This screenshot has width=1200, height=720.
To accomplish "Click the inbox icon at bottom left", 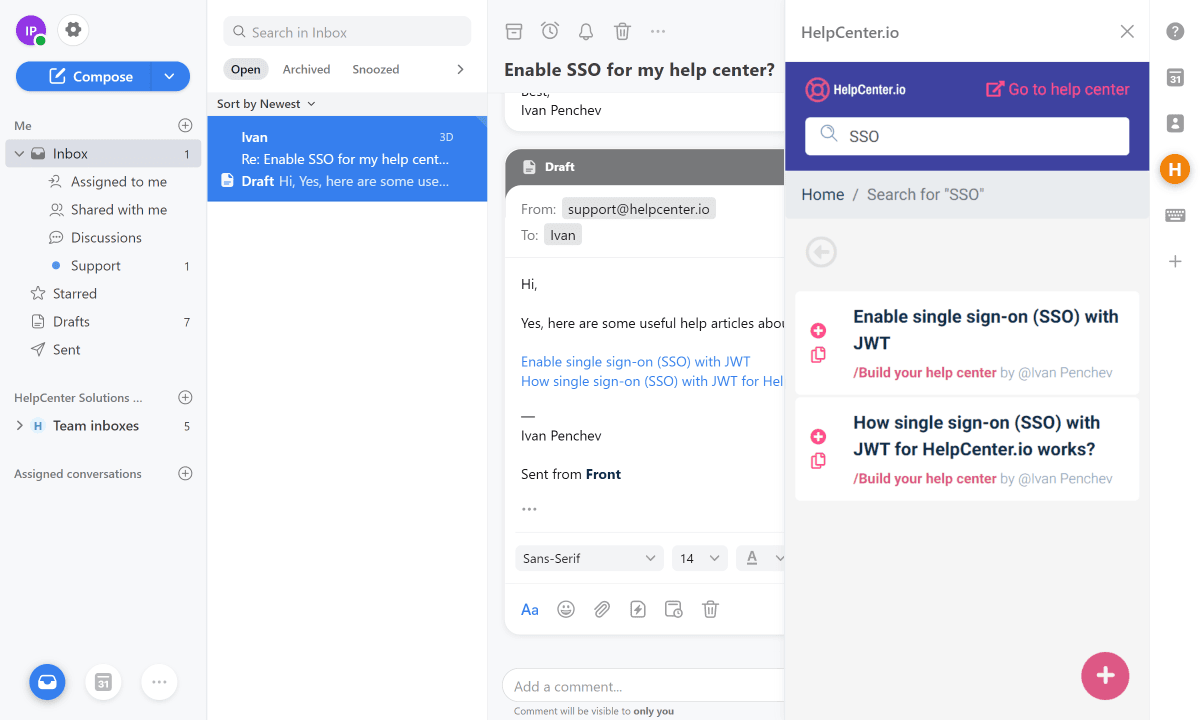I will 47,682.
